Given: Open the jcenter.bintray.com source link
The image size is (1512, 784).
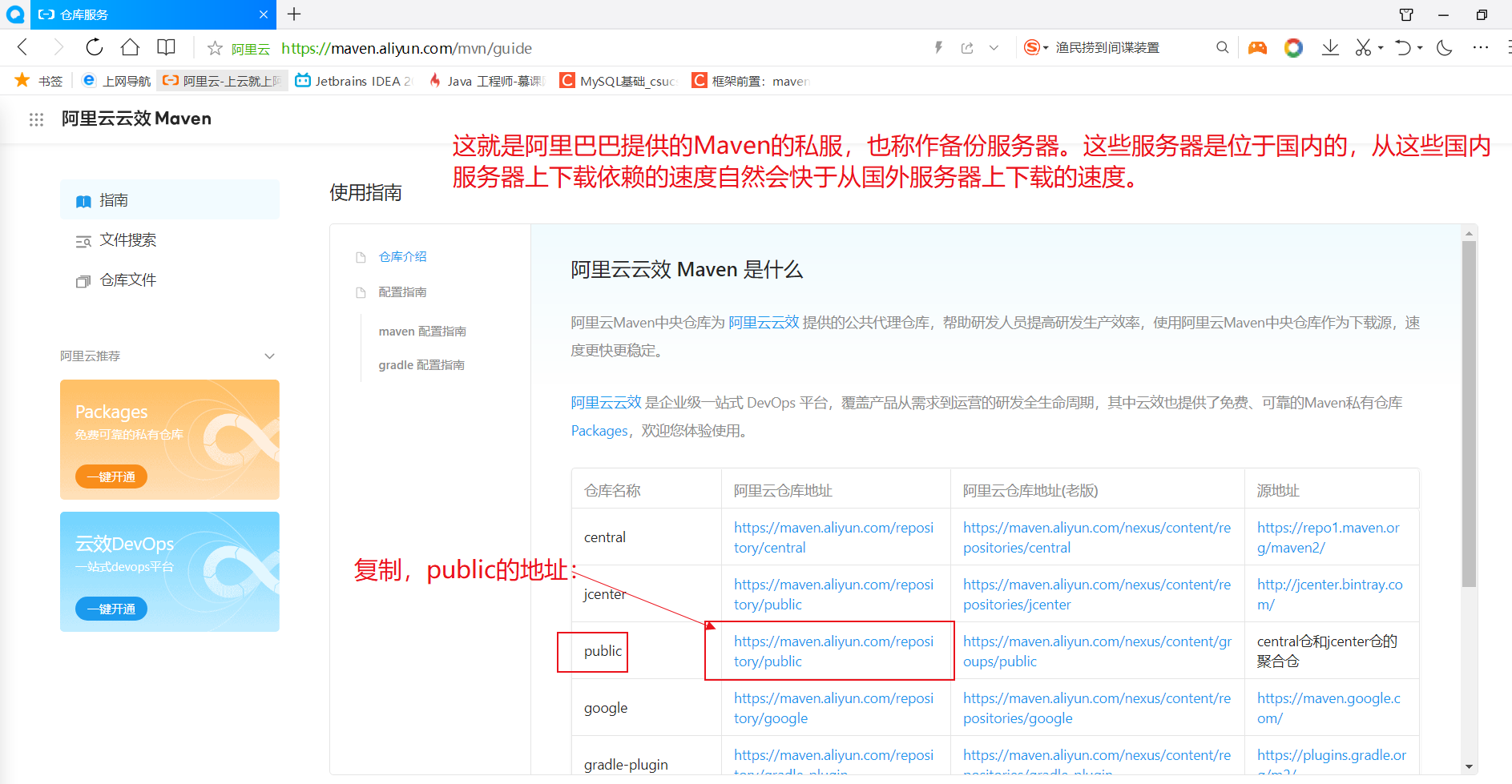Looking at the screenshot, I should click(1330, 594).
